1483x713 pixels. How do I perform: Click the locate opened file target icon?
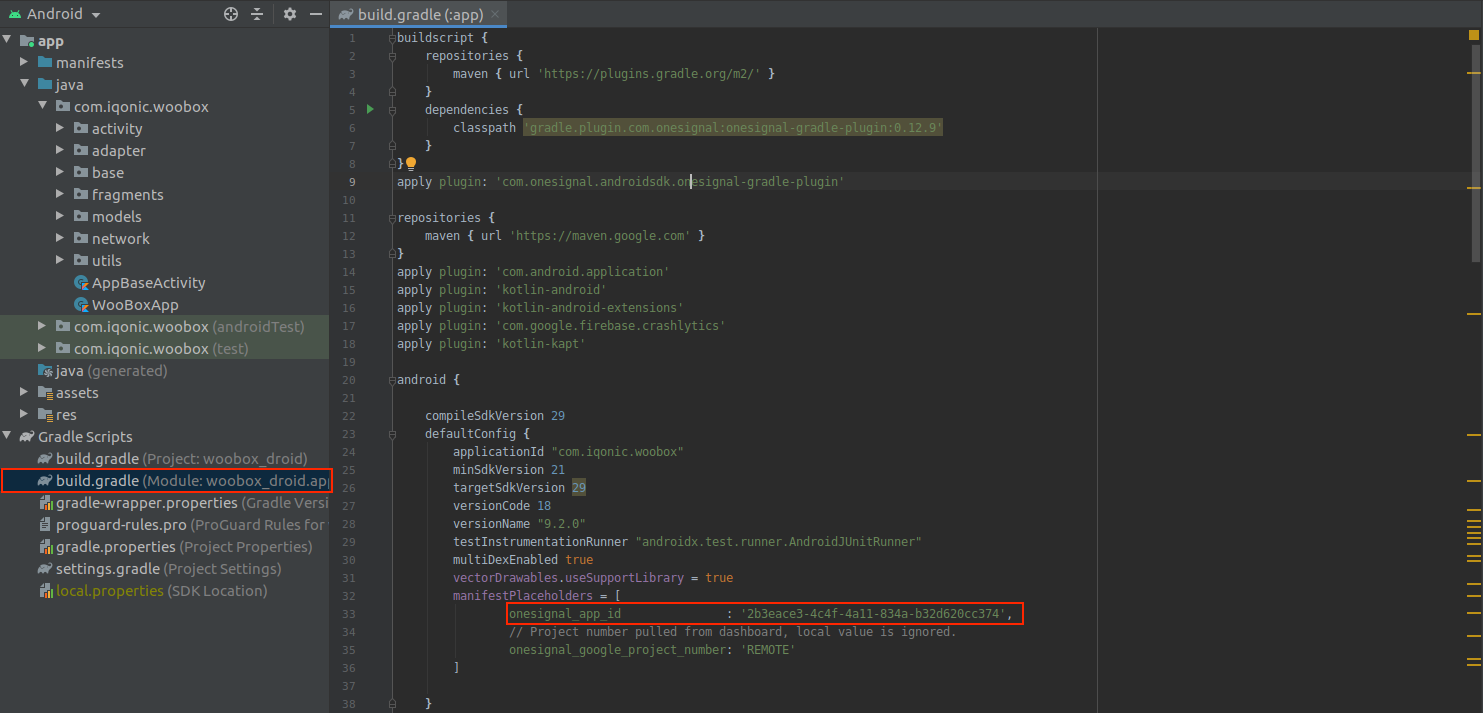(x=231, y=14)
